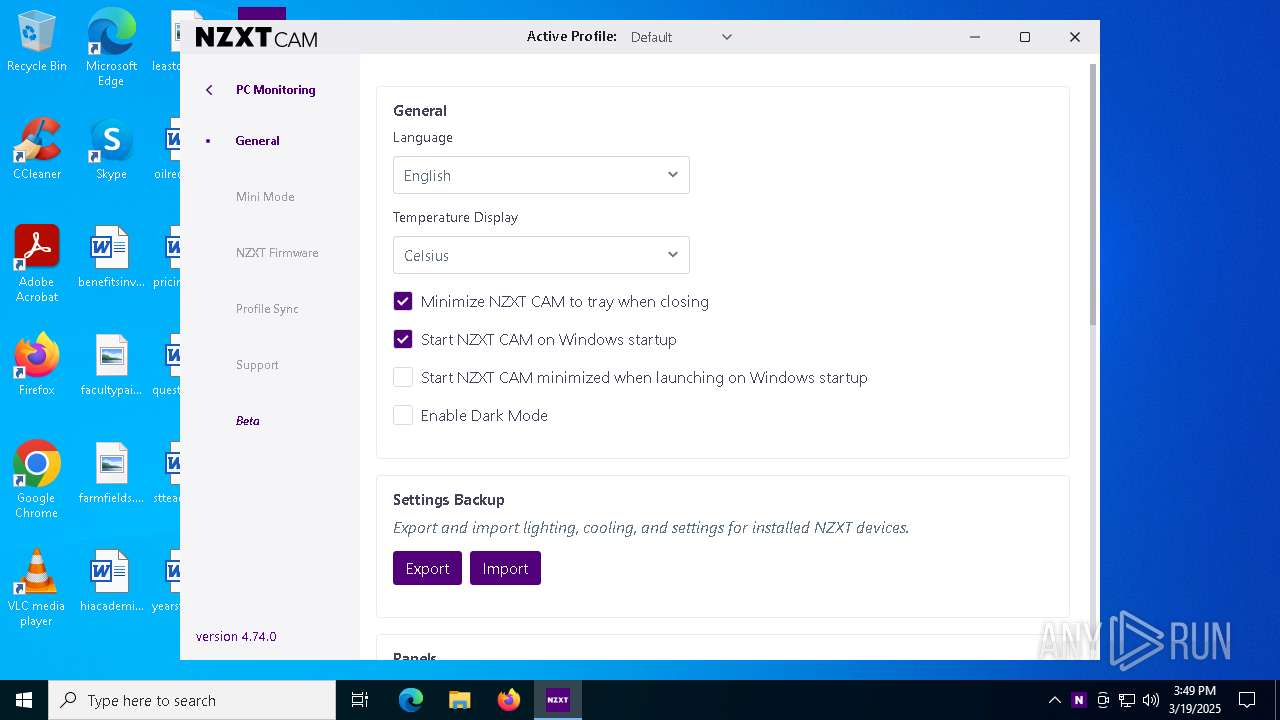Open the VLC media player shortcut
The height and width of the screenshot is (720, 1280).
pyautogui.click(x=37, y=588)
